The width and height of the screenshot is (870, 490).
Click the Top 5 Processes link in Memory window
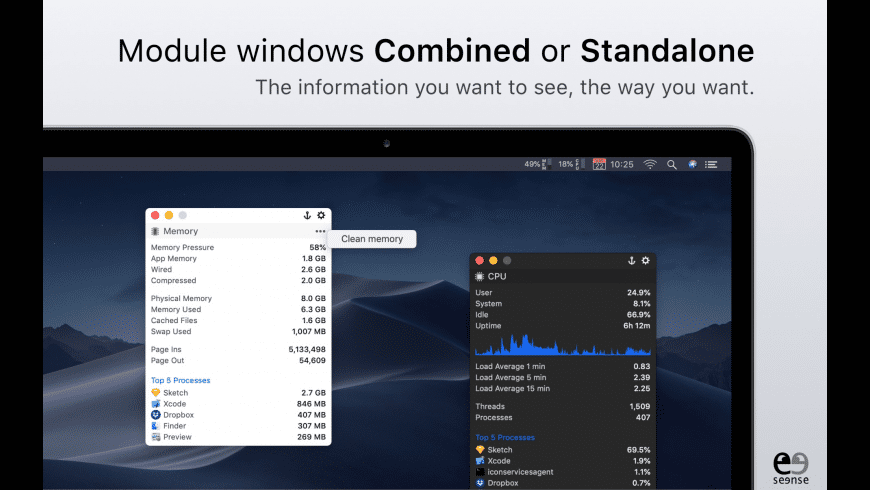[x=180, y=380]
